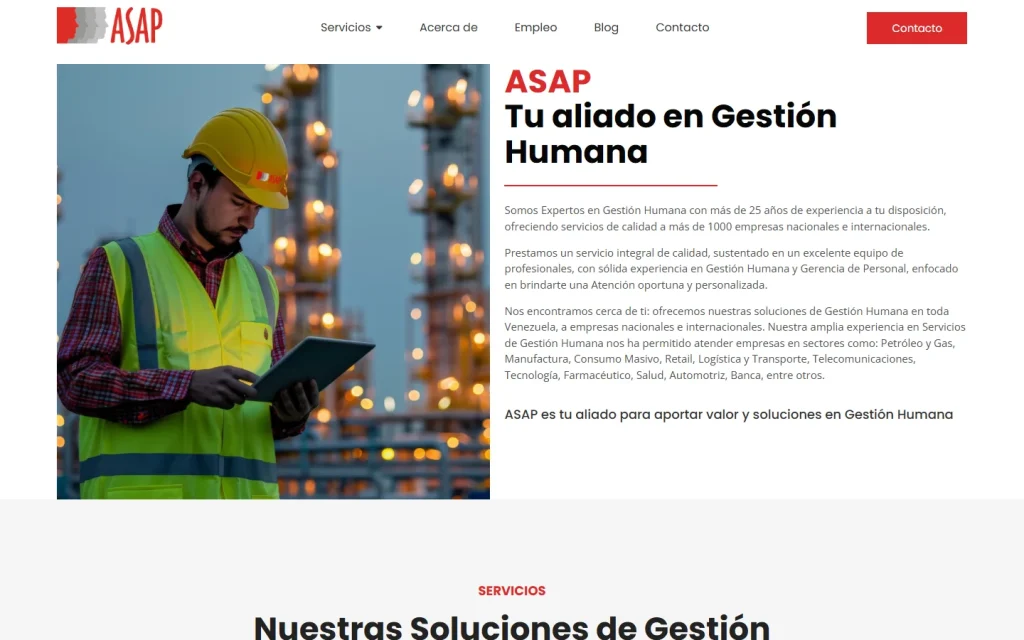Click the paragraph starting 'Somos Expertos en Gestión'

click(x=726, y=218)
